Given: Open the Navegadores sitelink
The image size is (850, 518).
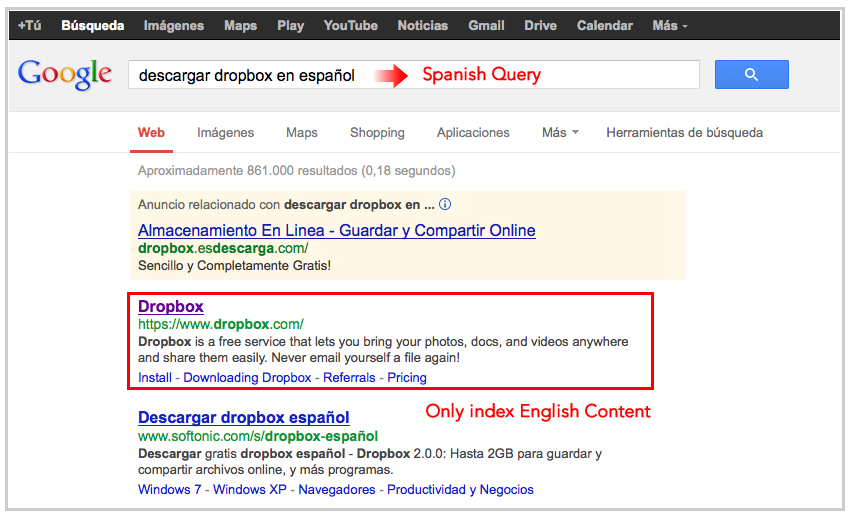Looking at the screenshot, I should (337, 489).
